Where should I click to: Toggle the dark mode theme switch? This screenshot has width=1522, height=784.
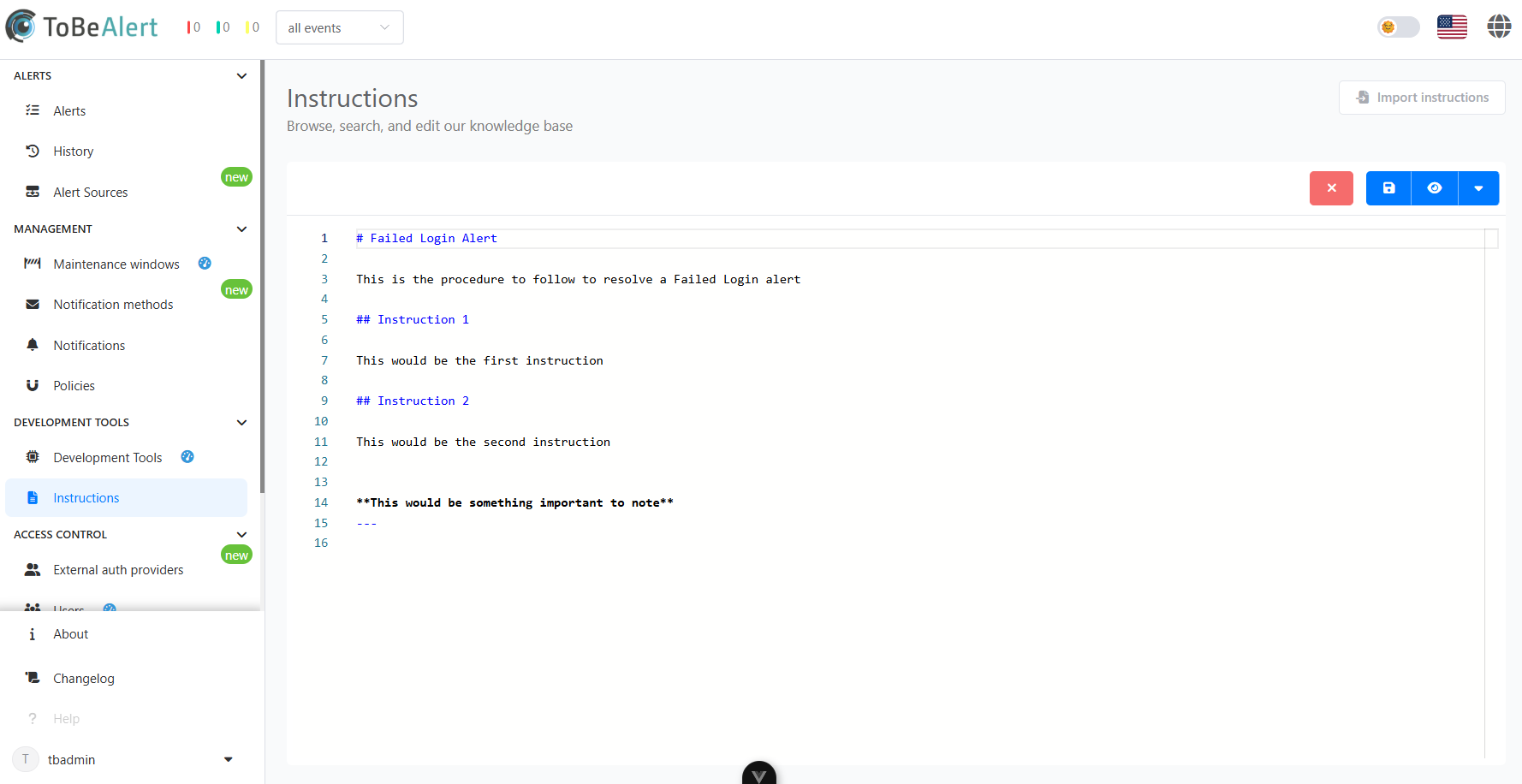tap(1398, 27)
